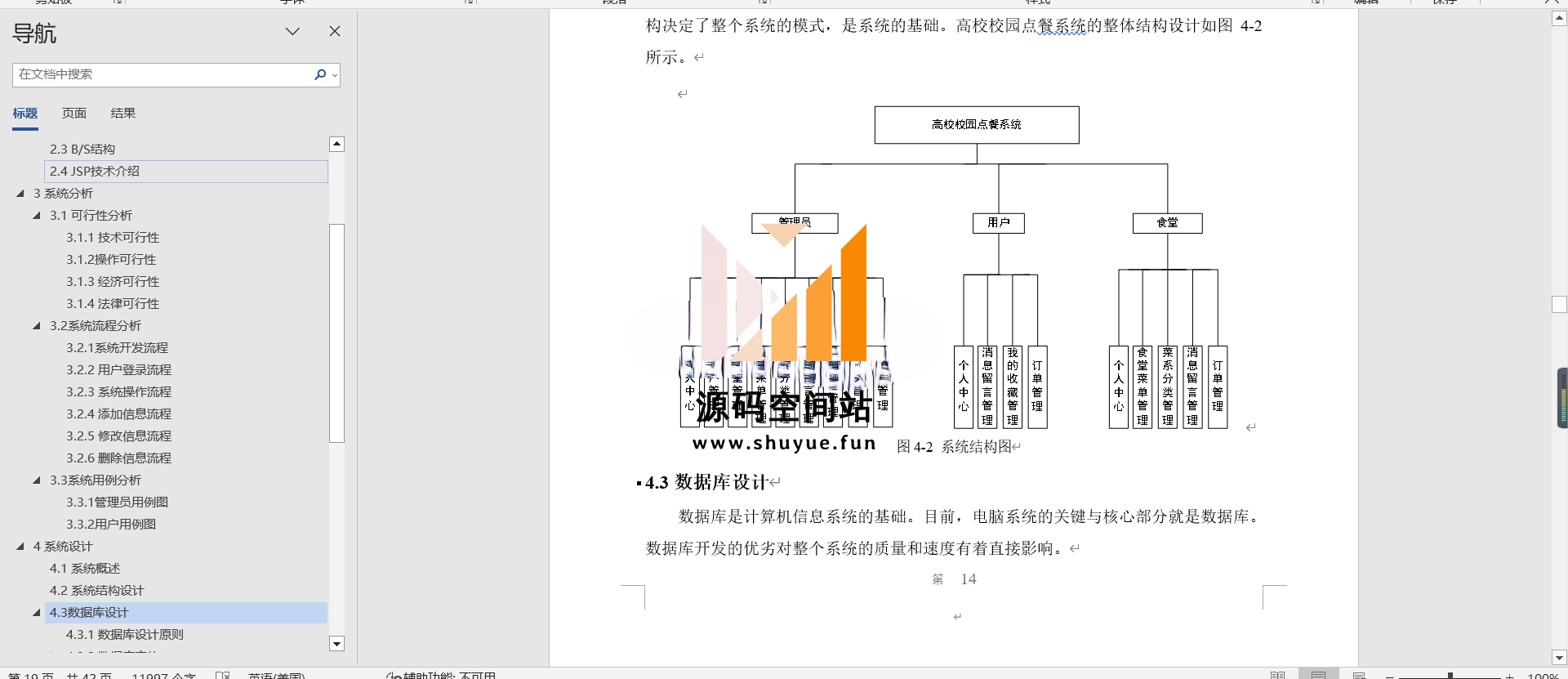Click navigation list scroll-down arrow

pos(336,644)
